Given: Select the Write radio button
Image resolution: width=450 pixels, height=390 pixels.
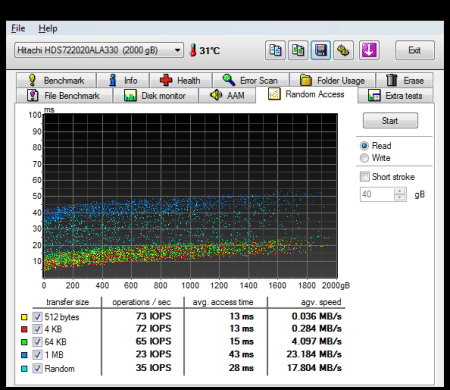Looking at the screenshot, I should pos(364,158).
